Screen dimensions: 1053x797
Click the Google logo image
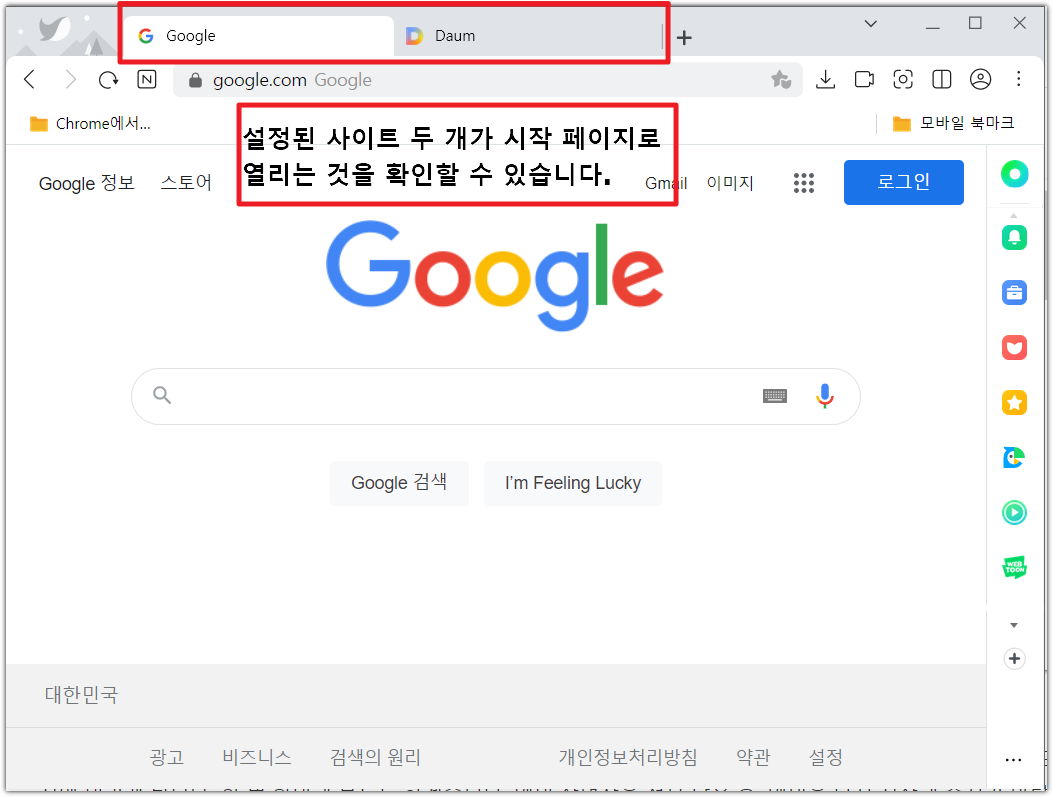[x=495, y=275]
